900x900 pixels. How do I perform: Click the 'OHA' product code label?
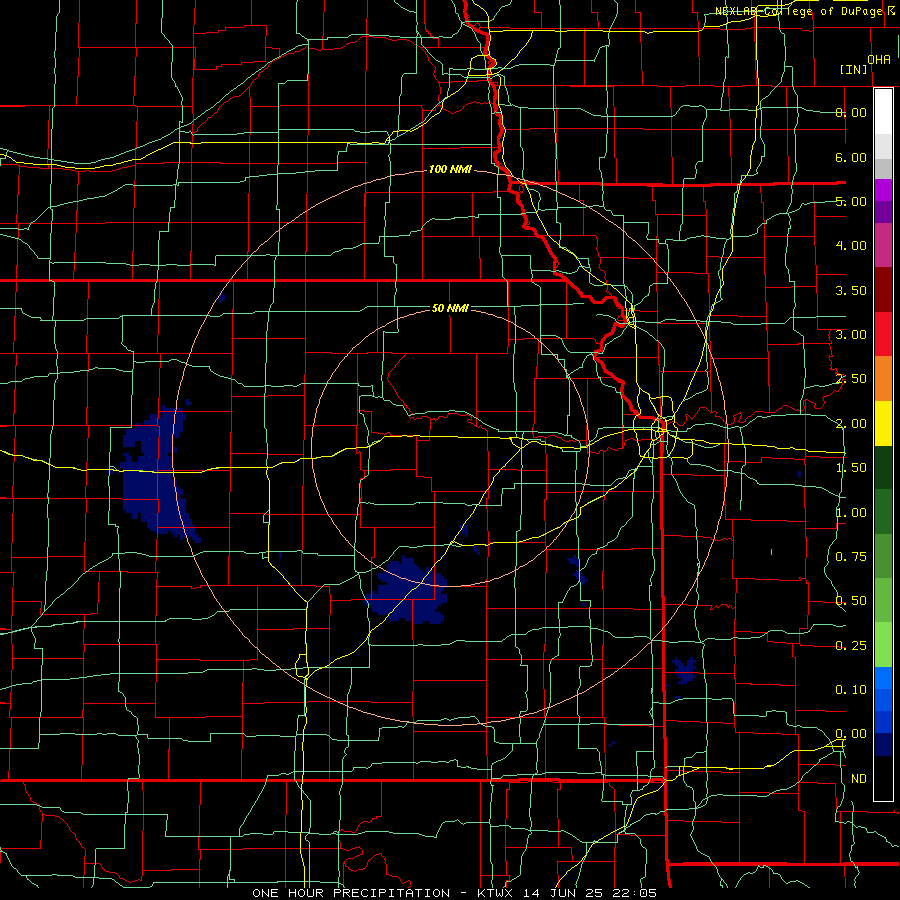[879, 60]
